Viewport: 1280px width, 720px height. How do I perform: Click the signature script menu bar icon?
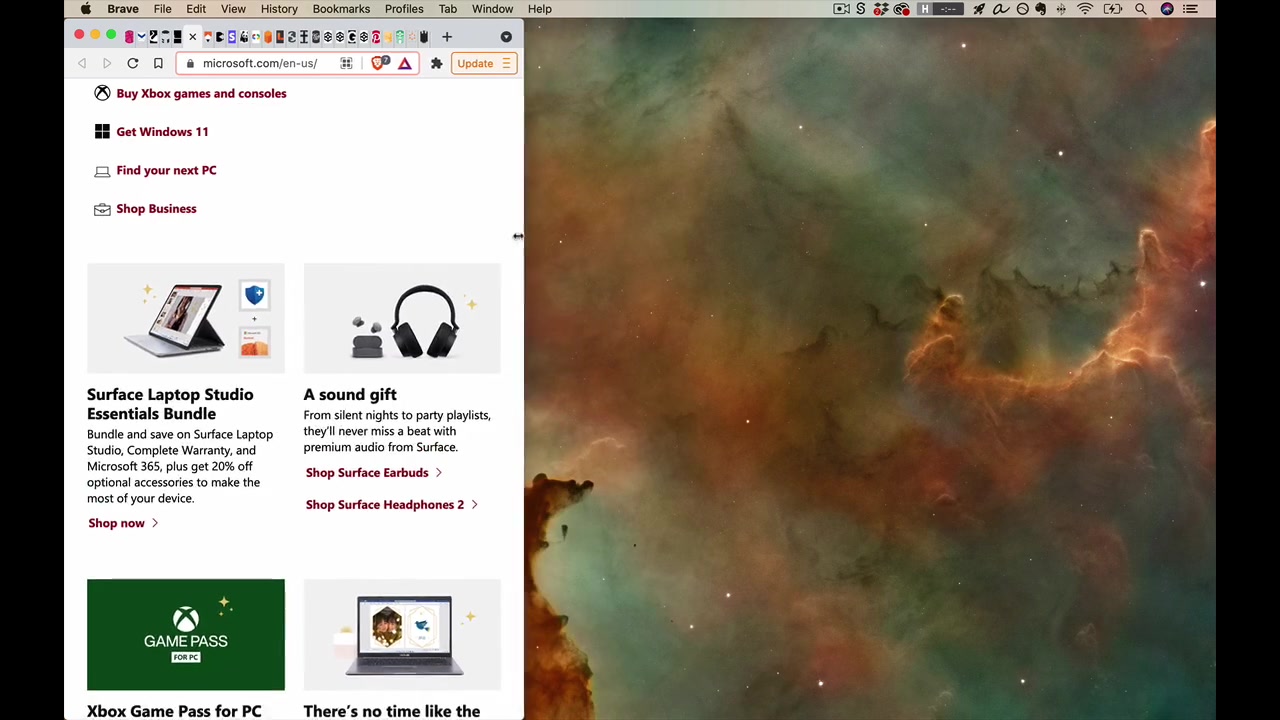1001,9
